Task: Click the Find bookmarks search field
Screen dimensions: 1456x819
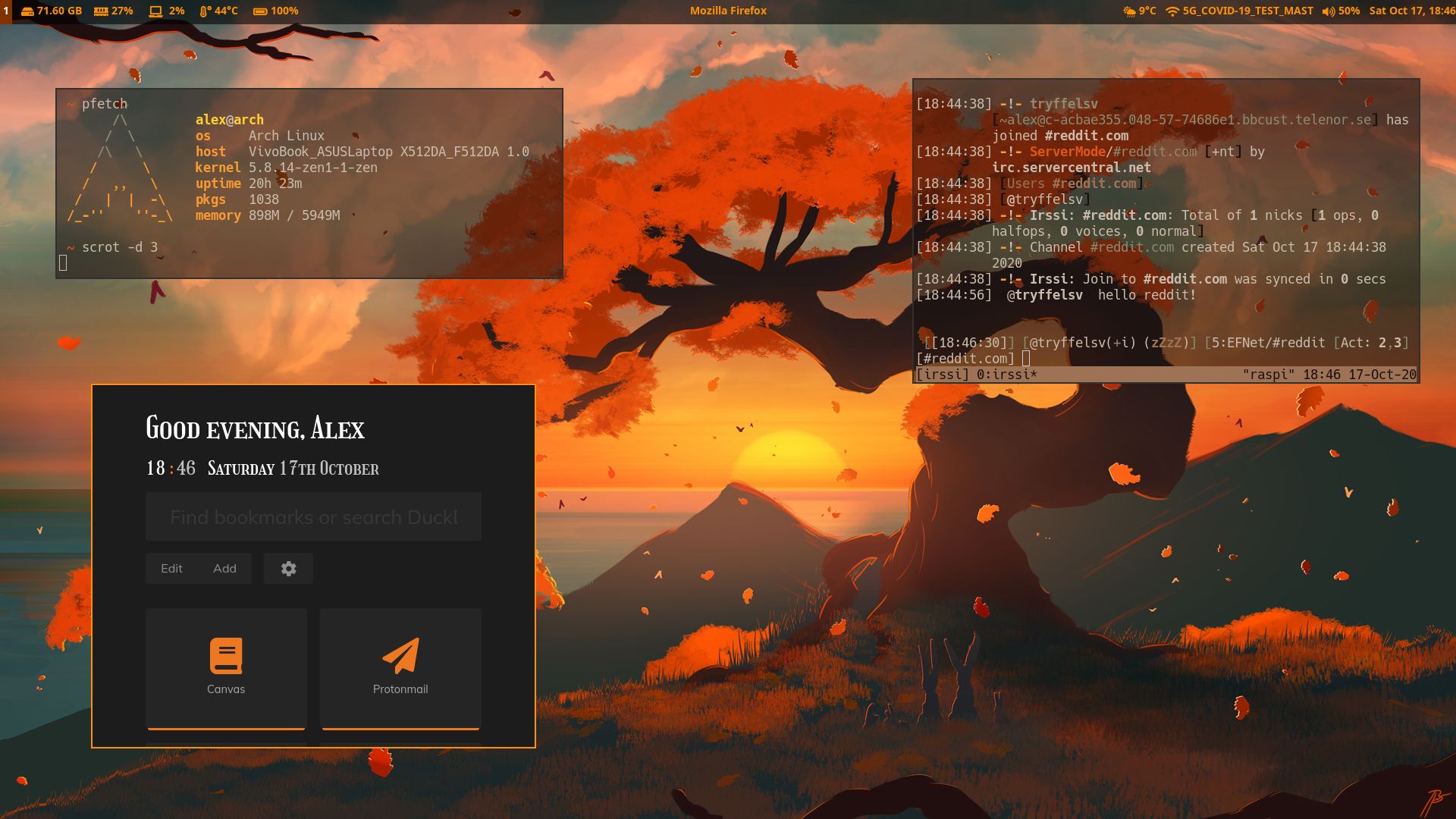Action: click(x=312, y=516)
